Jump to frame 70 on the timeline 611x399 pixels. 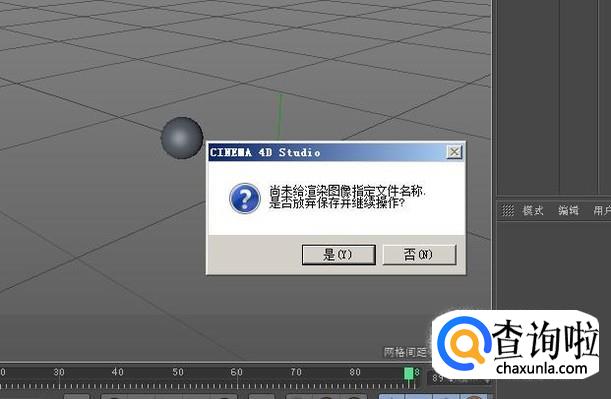pos(296,372)
